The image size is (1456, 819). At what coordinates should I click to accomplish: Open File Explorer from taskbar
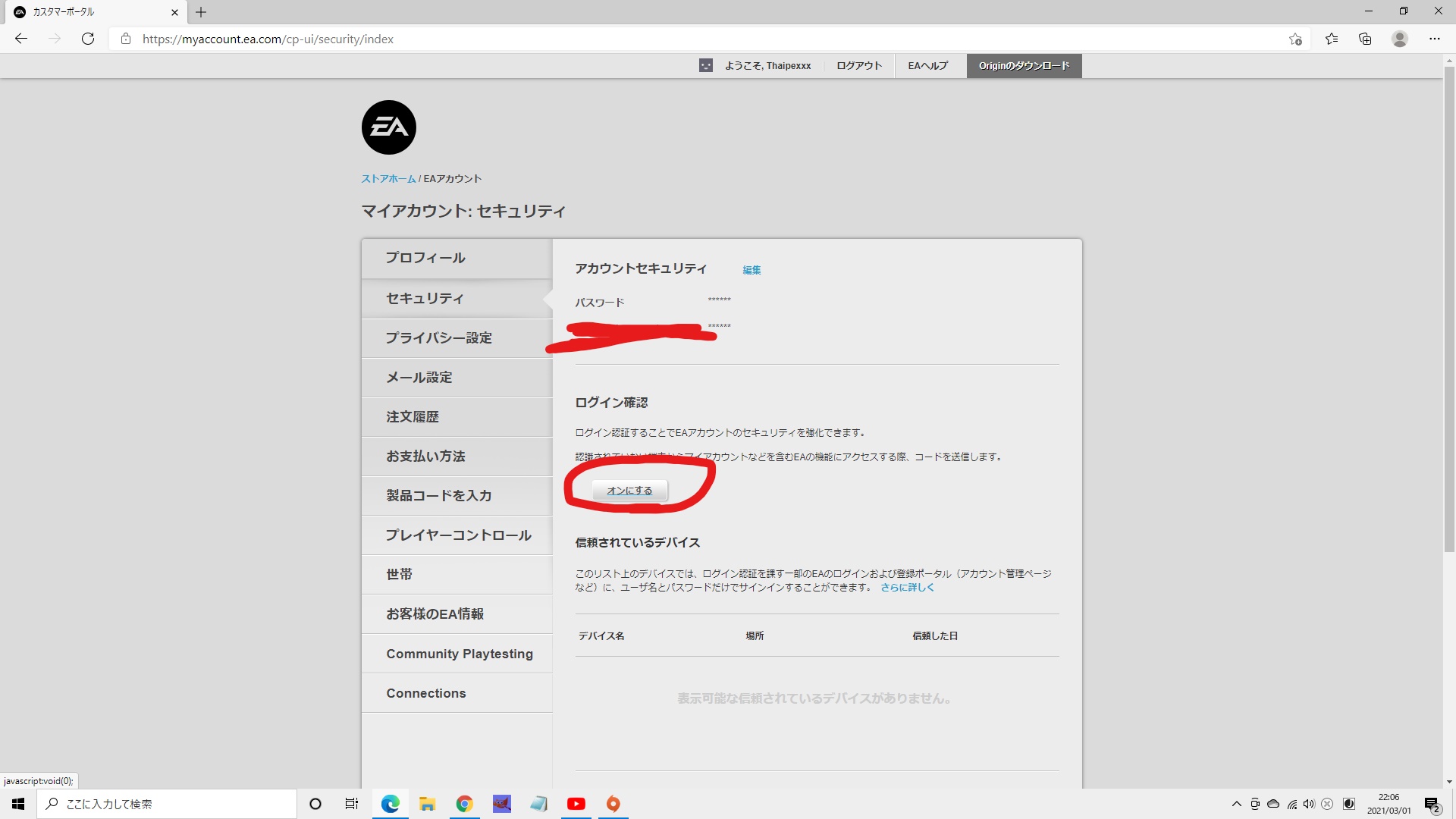coord(427,804)
